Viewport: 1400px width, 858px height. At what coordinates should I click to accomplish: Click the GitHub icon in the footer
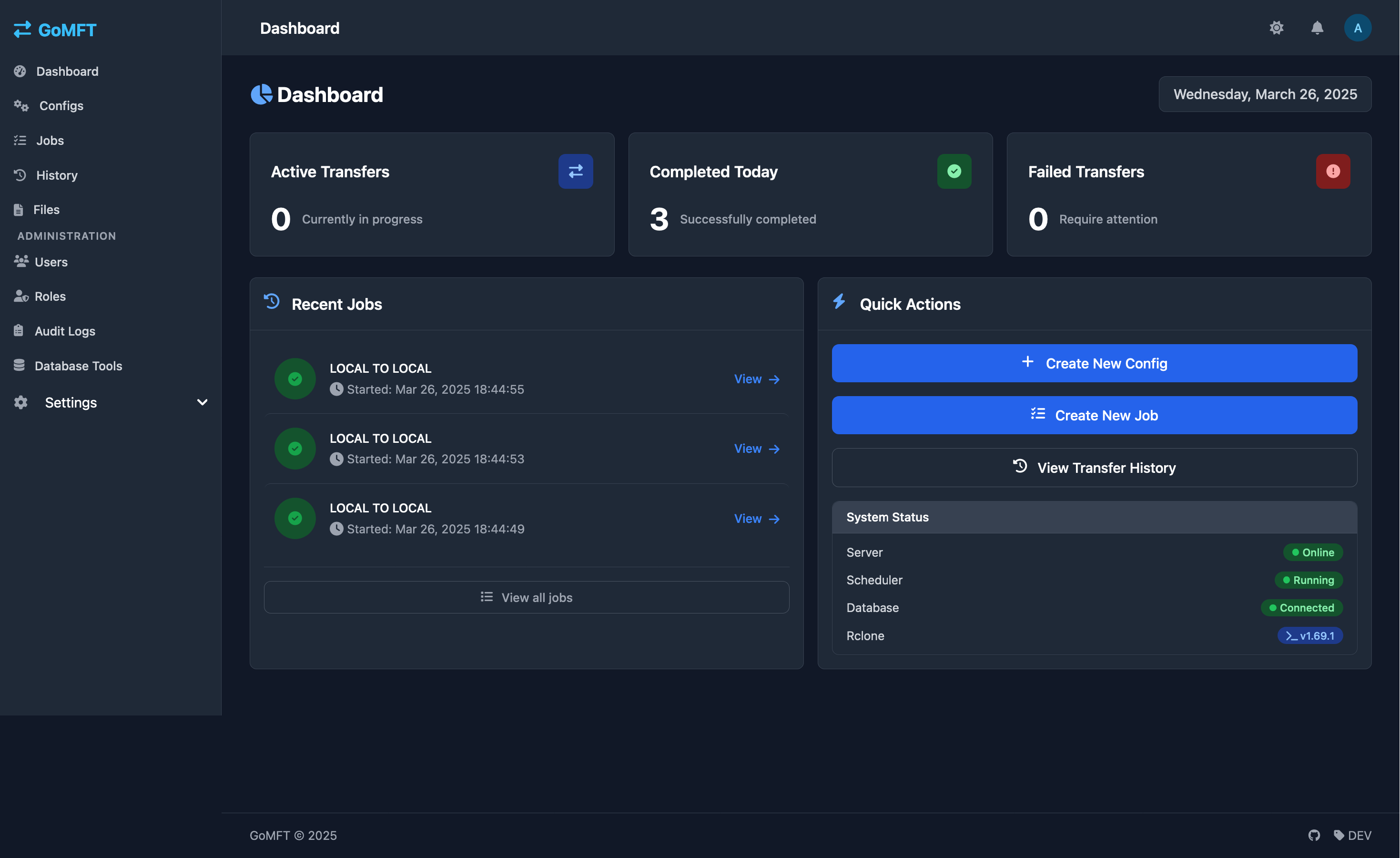tap(1314, 835)
